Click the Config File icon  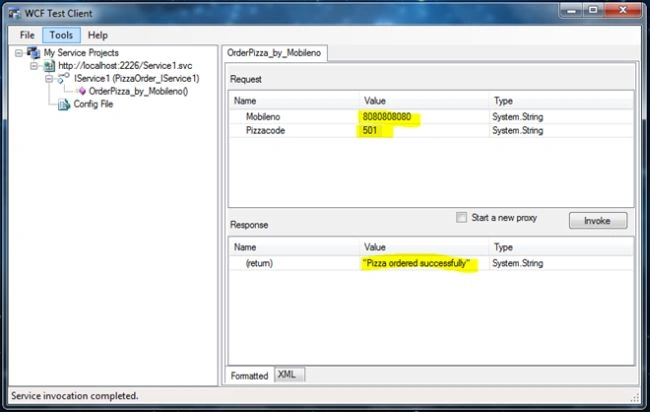tap(63, 104)
